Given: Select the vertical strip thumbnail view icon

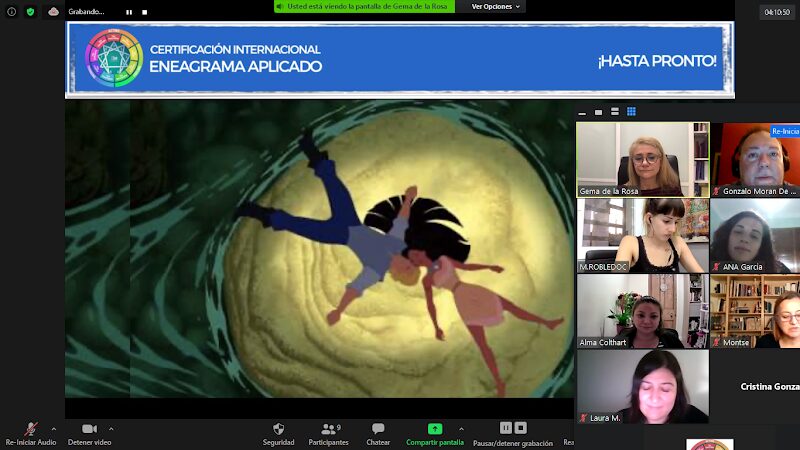Looking at the screenshot, I should (x=615, y=112).
